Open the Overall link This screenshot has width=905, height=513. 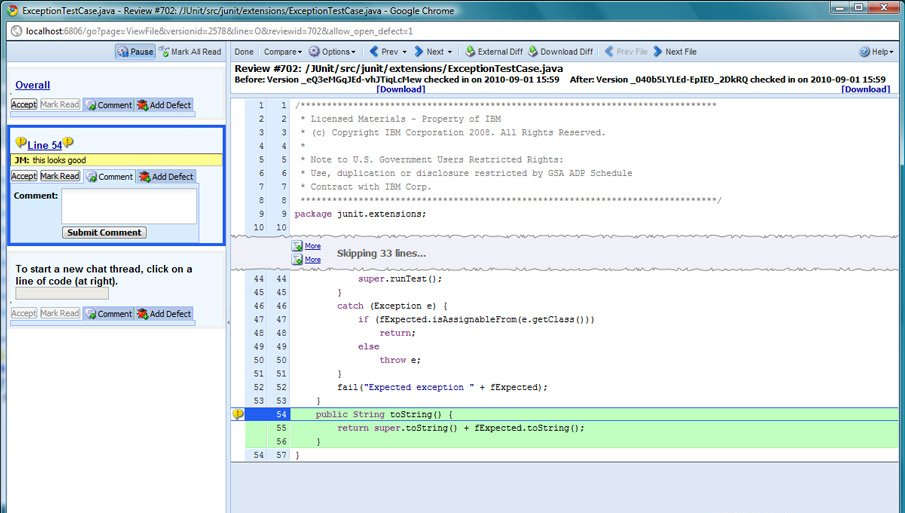(32, 85)
